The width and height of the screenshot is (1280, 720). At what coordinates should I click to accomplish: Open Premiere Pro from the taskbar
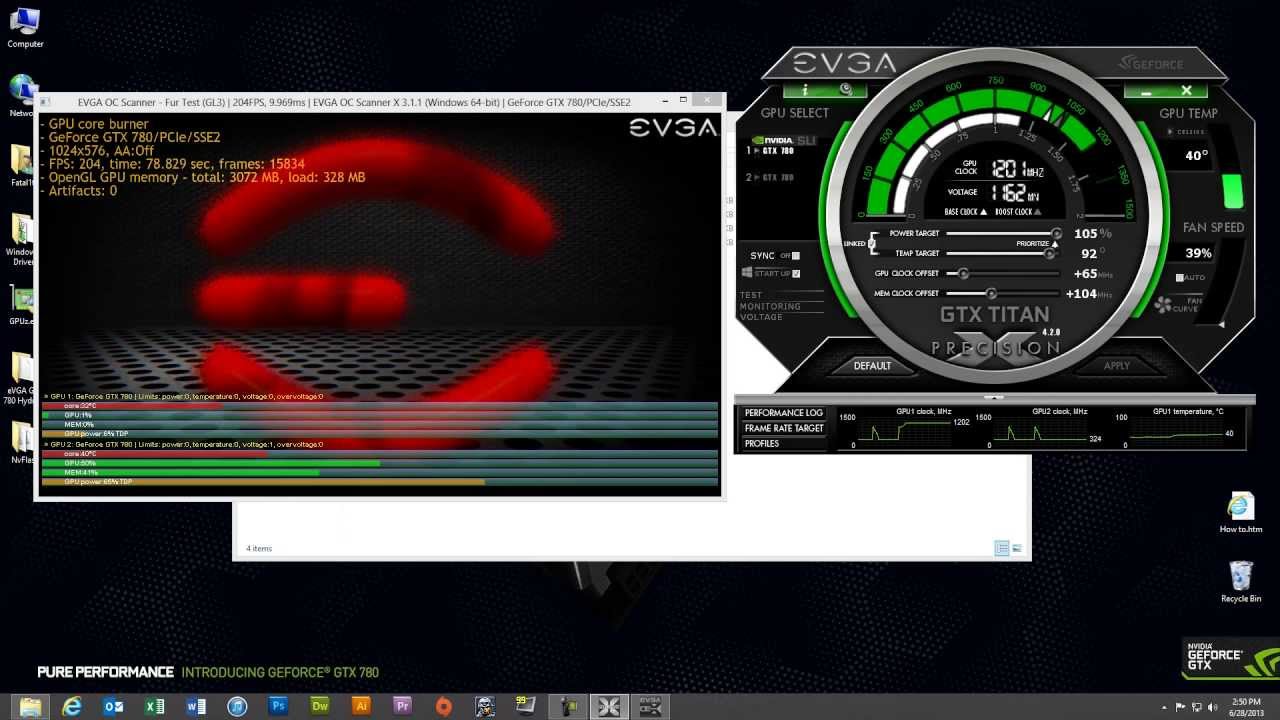tap(403, 706)
